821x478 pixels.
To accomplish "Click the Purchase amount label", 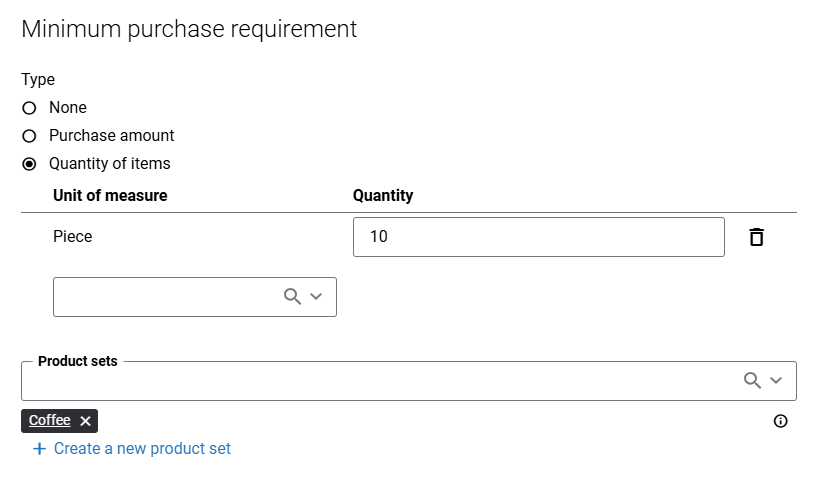I will [112, 136].
